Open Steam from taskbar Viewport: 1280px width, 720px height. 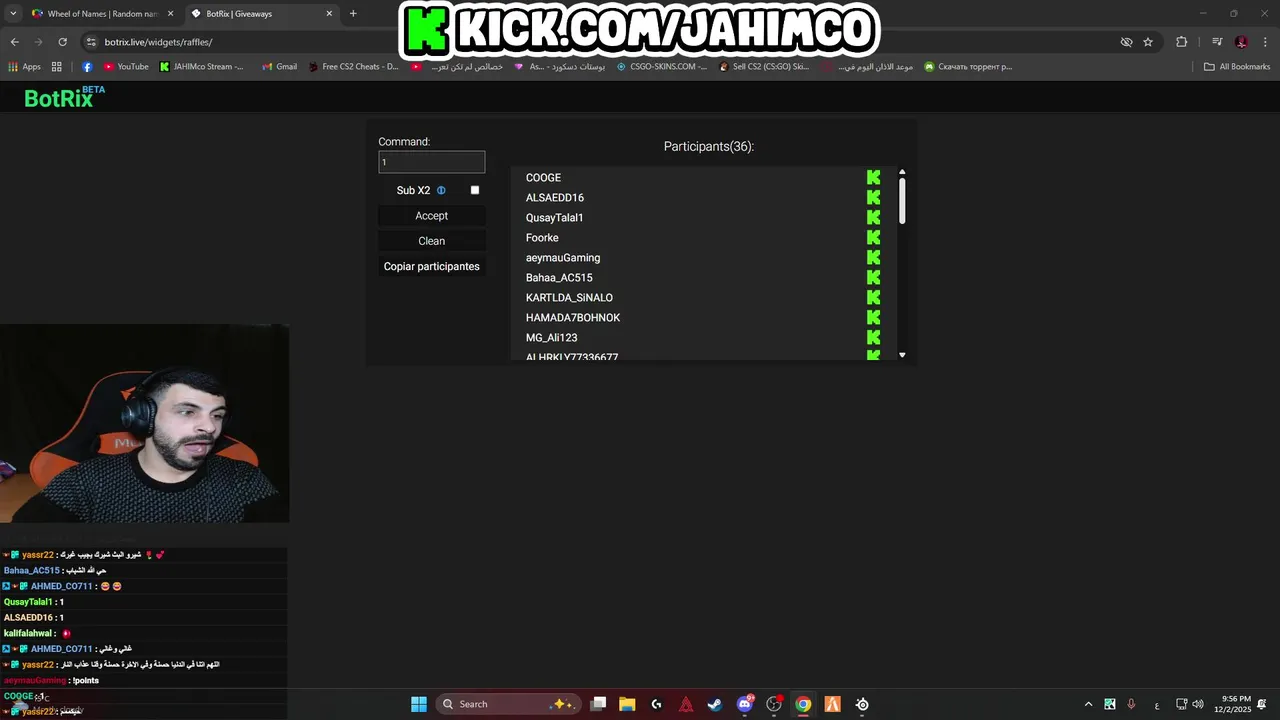715,704
